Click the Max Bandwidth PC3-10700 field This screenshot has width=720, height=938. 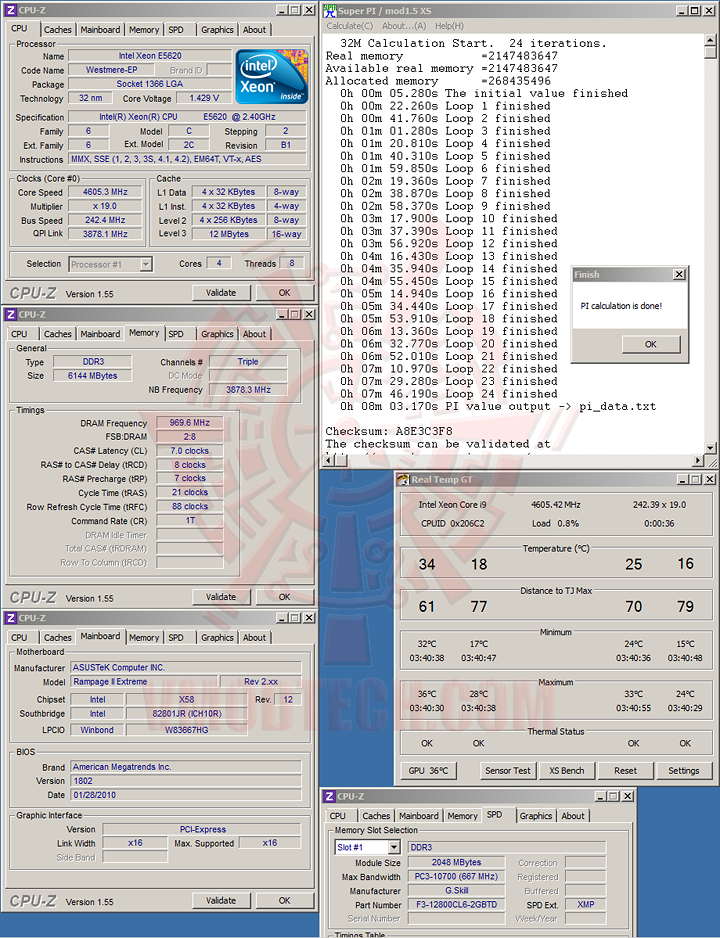pyautogui.click(x=456, y=876)
